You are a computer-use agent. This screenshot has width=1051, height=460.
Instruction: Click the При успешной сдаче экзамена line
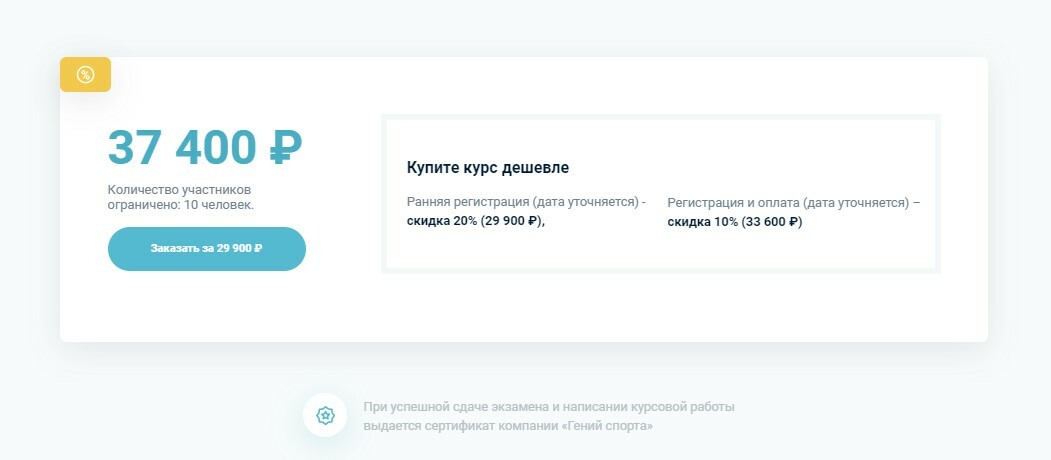tap(549, 407)
